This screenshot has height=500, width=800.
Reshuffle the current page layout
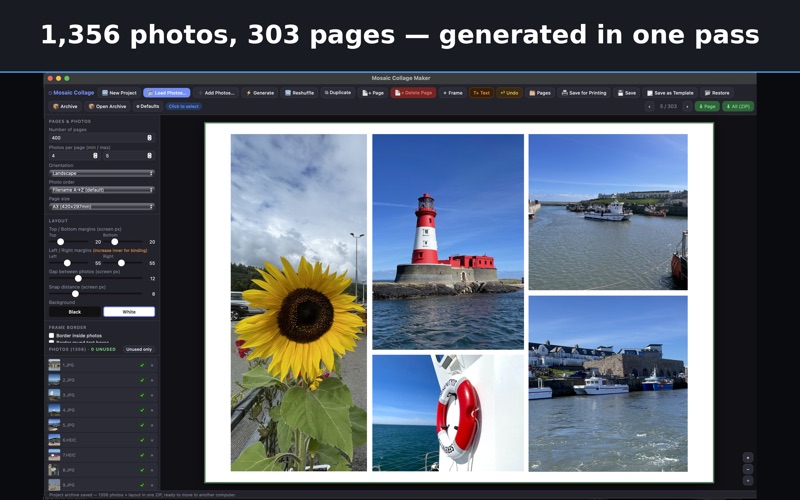[299, 93]
